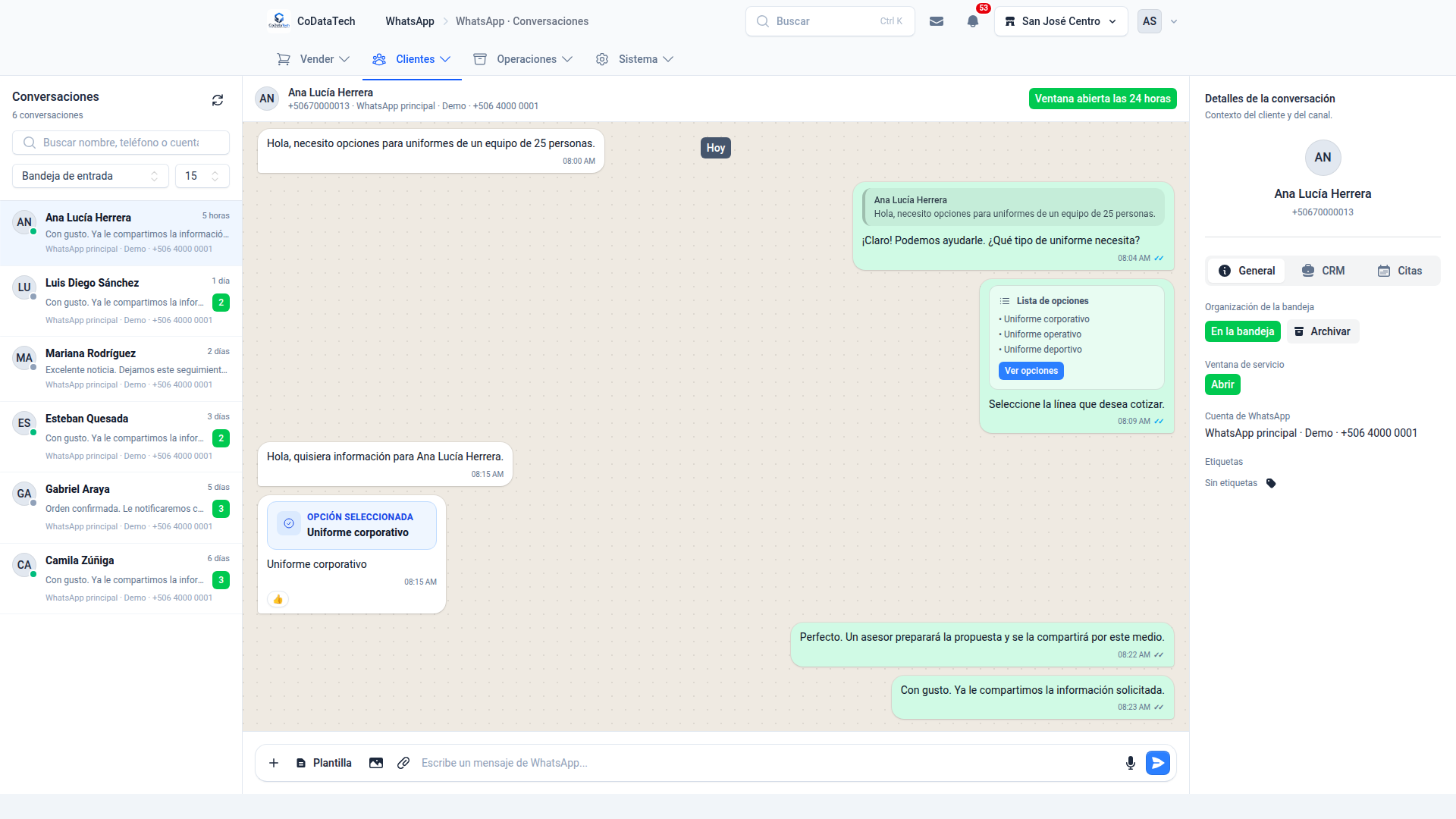Add a tag via label icon
The image size is (1456, 819).
coord(1272,483)
